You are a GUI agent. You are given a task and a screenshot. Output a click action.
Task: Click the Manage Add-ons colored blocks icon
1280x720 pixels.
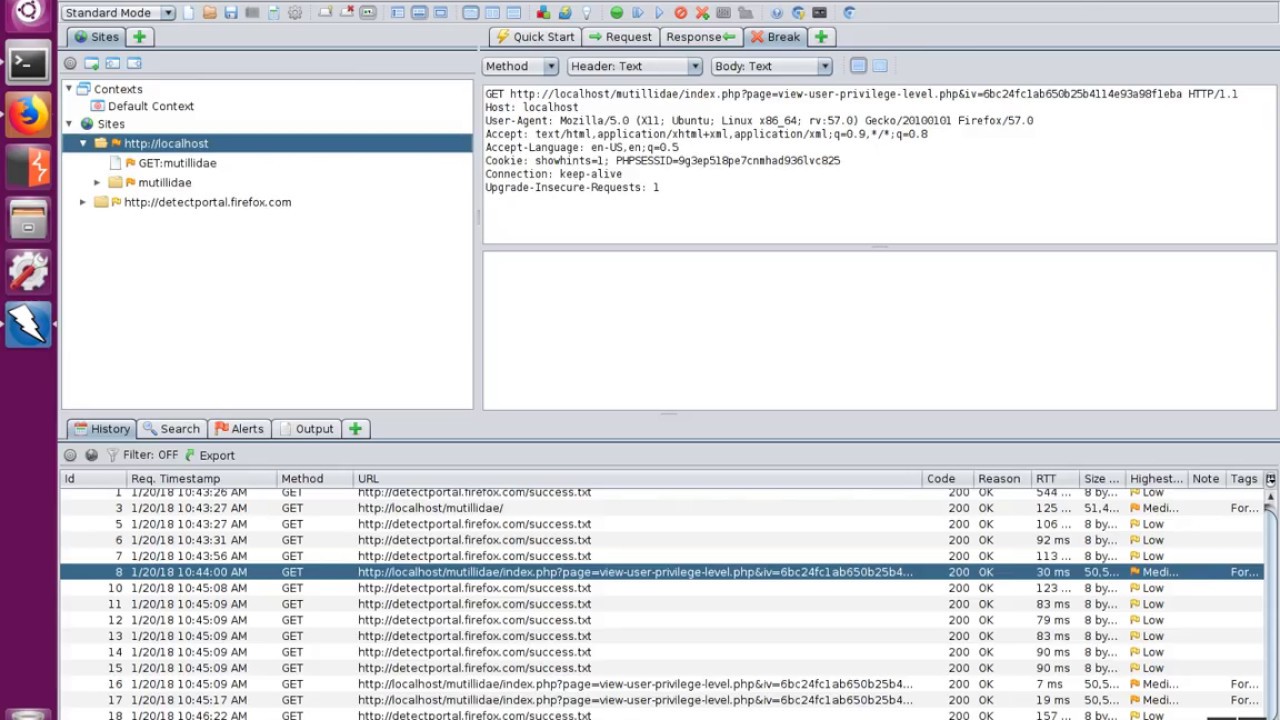[x=543, y=13]
